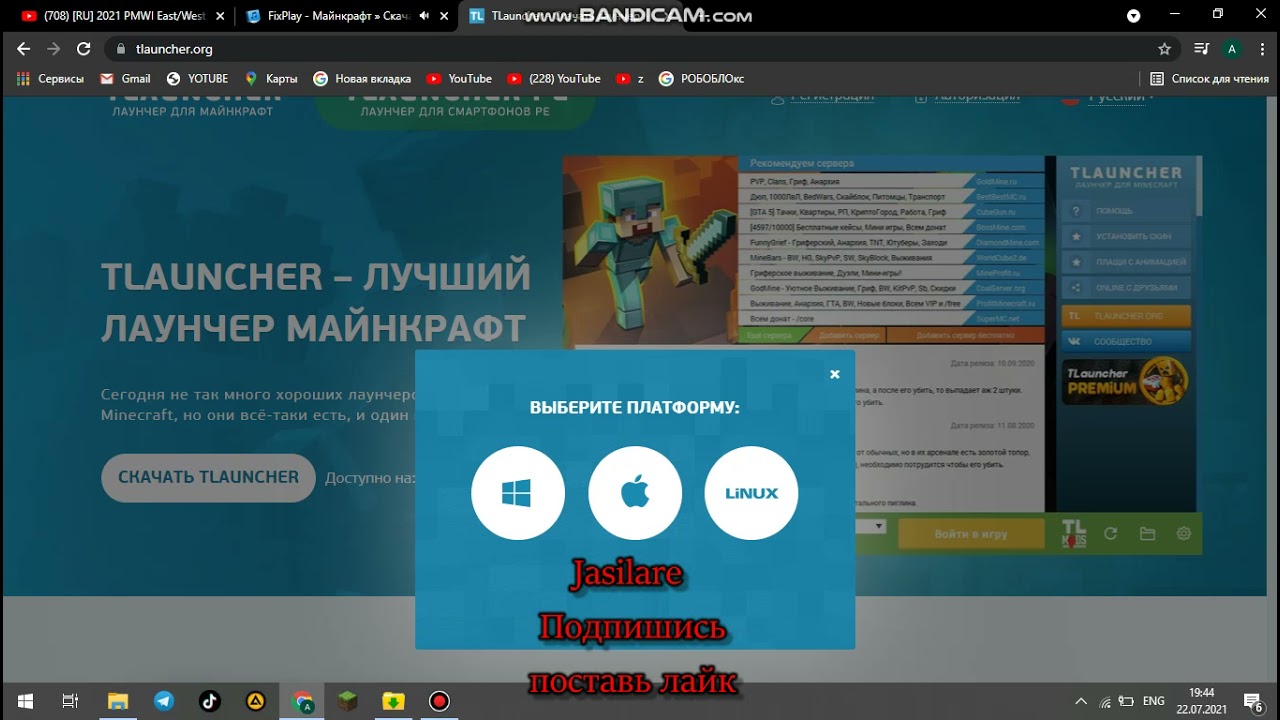Screen dimensions: 1280x720
Task: Mute audio on the FixPlay tab
Action: pyautogui.click(x=424, y=16)
